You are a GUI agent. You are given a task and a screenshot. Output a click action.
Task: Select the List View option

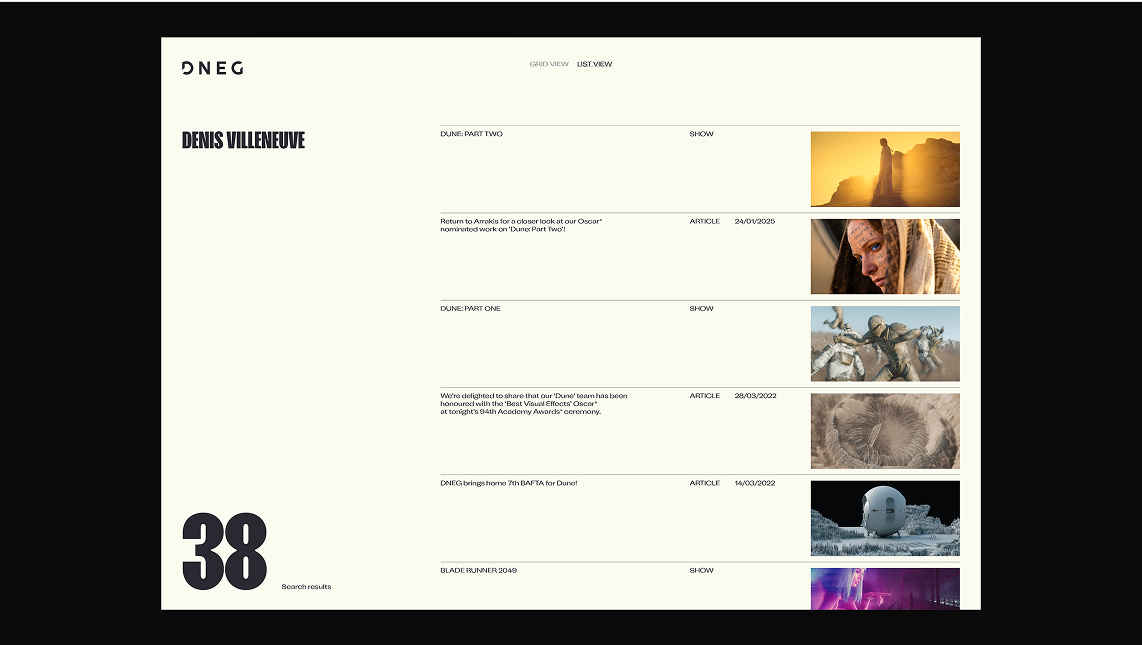(594, 64)
